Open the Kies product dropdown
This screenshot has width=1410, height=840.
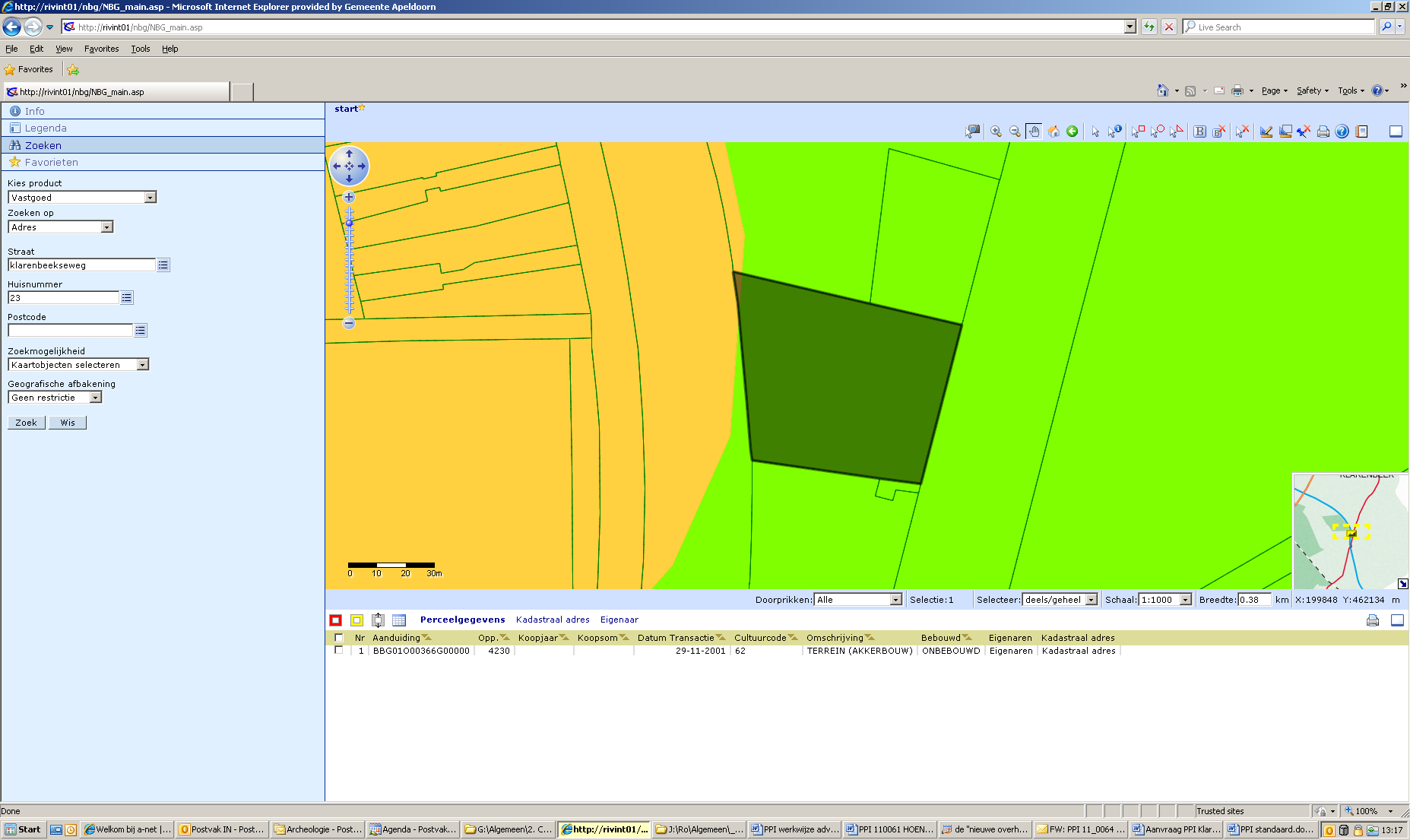(x=150, y=198)
